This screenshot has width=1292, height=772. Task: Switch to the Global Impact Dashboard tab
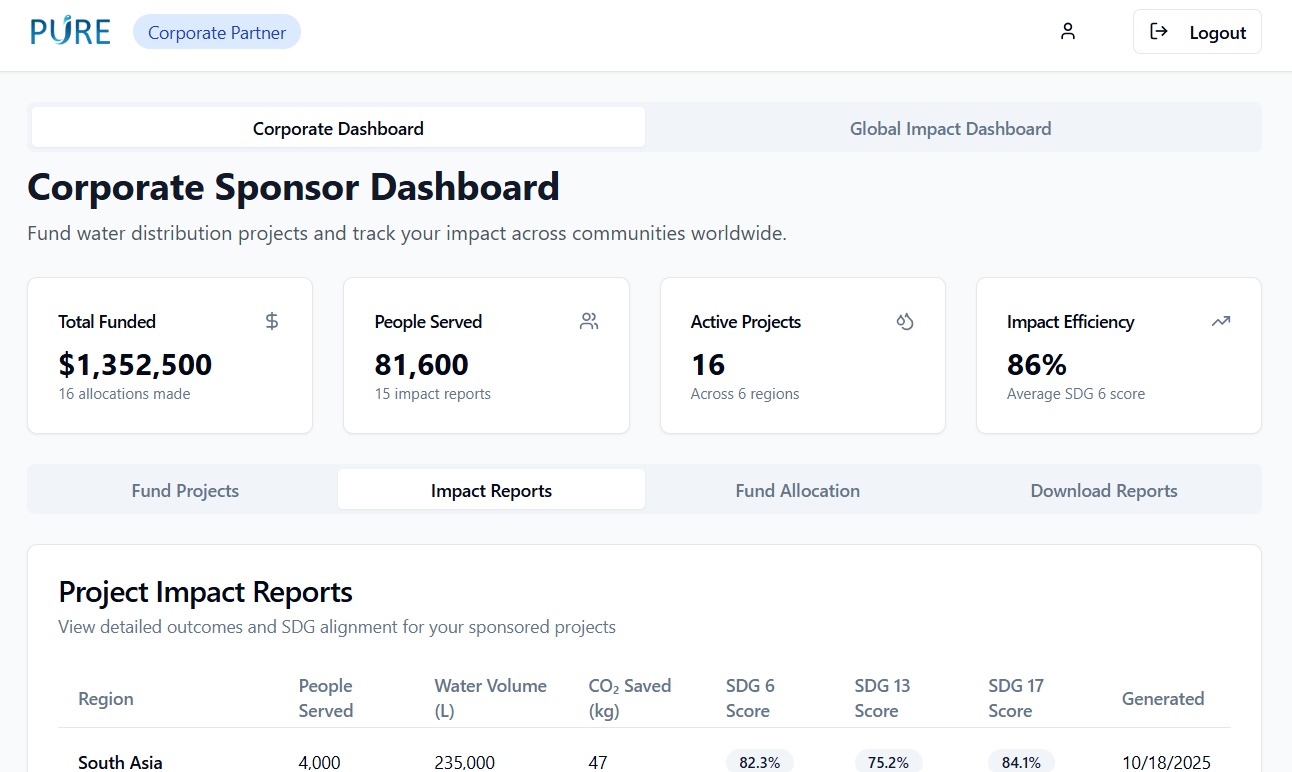click(950, 128)
